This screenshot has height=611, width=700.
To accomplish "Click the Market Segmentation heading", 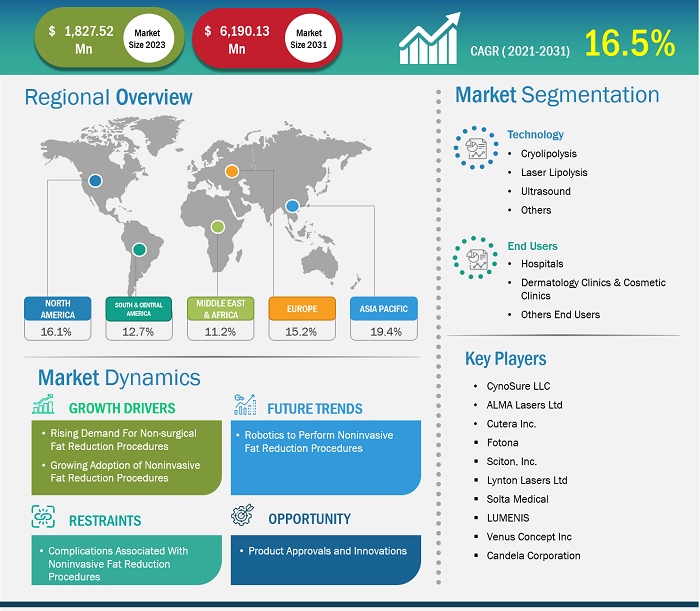I will (x=557, y=95).
